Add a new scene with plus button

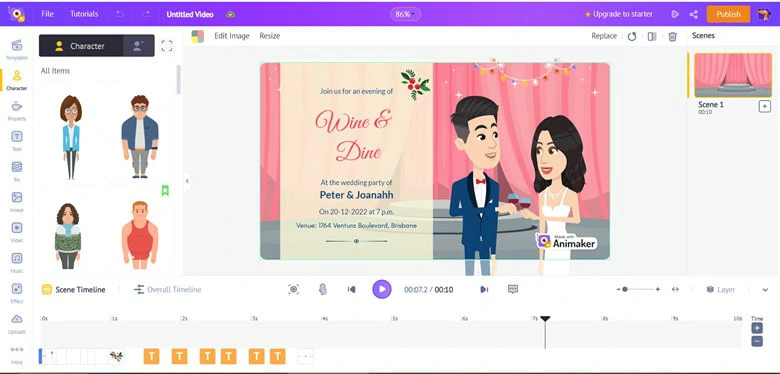pos(765,106)
